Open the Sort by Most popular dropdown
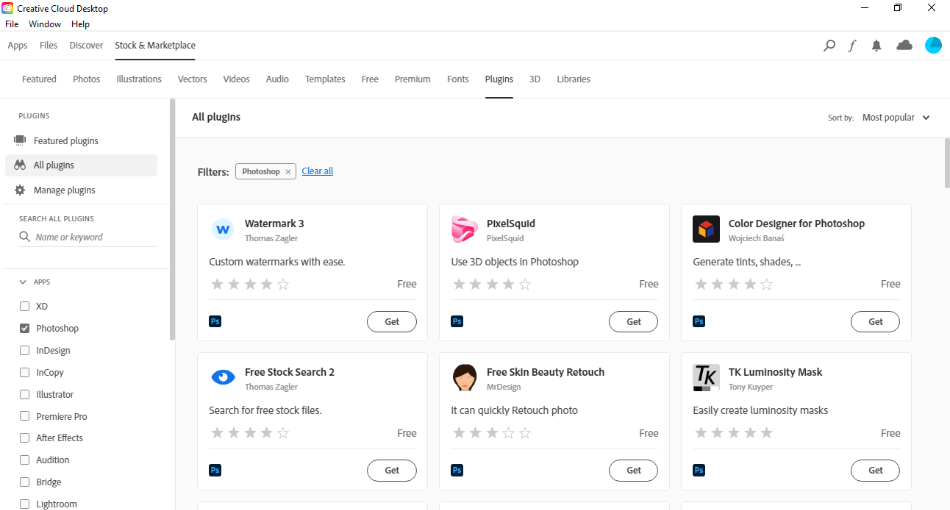 (895, 118)
